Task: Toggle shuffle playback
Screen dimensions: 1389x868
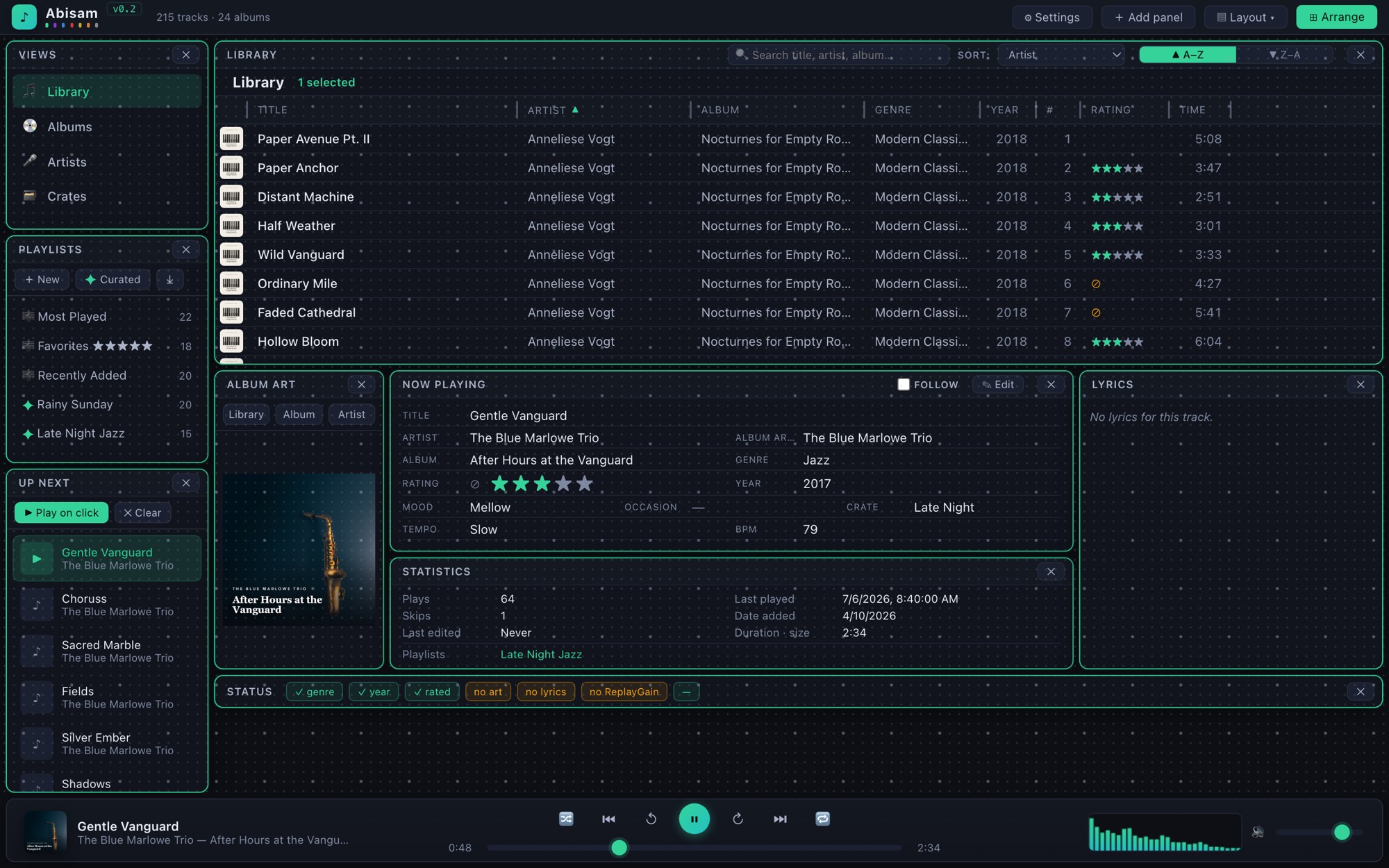Action: pos(566,819)
